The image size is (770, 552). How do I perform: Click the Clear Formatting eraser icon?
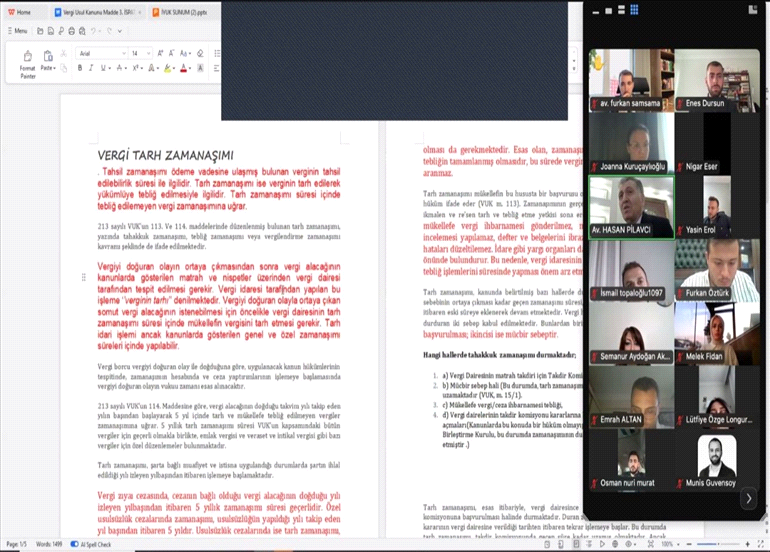200,53
